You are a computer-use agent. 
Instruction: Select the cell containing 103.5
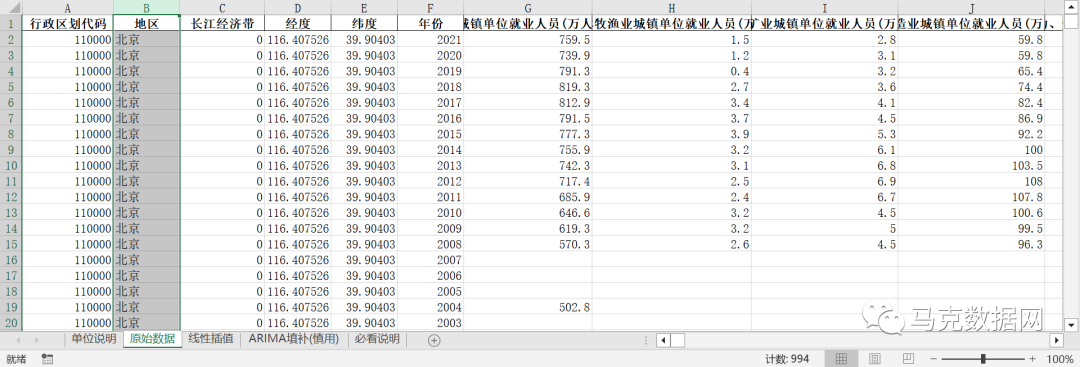971,165
